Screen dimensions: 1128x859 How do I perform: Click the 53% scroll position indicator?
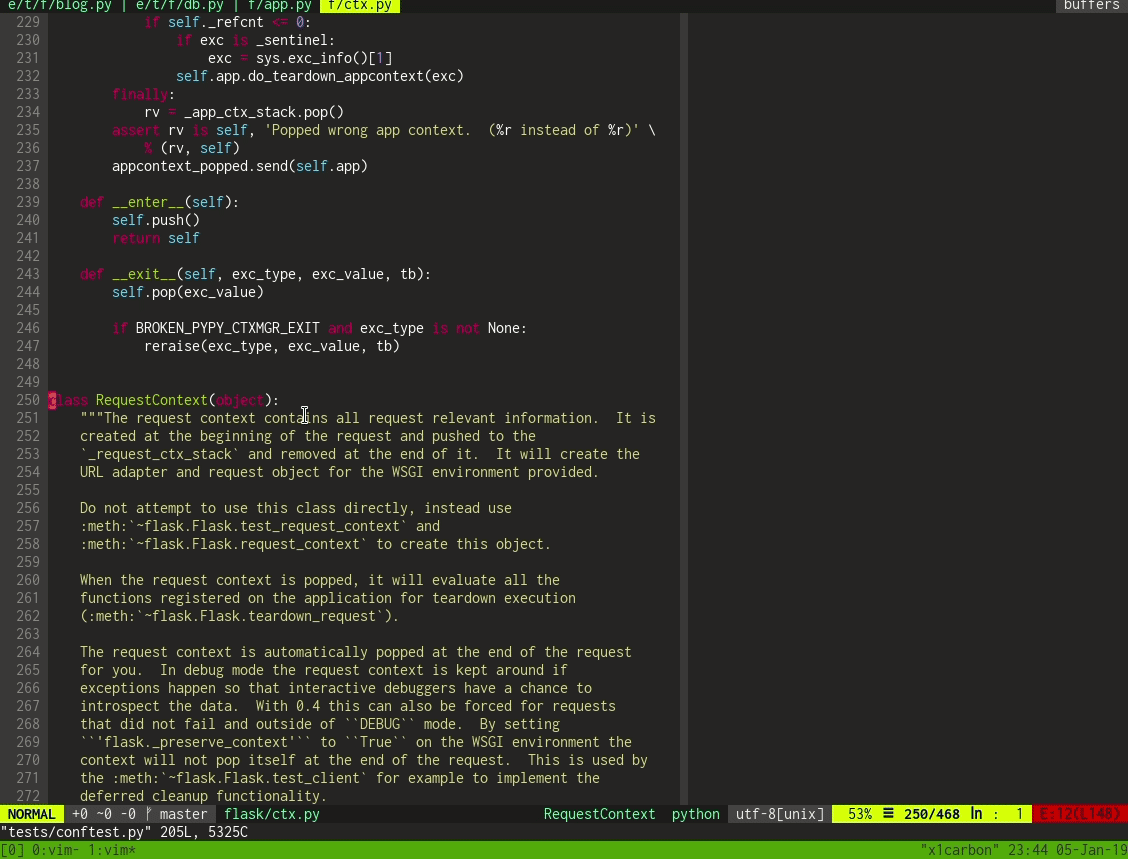[x=858, y=814]
